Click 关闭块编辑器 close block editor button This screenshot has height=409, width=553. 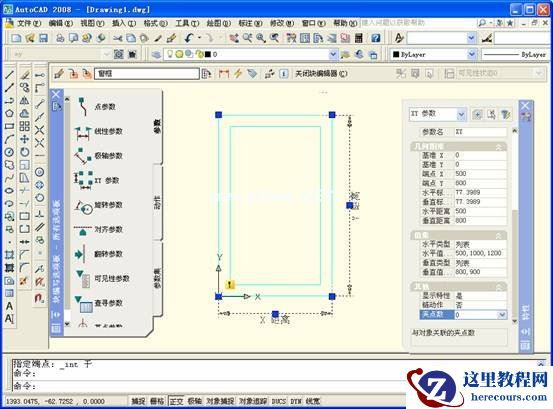(321, 74)
